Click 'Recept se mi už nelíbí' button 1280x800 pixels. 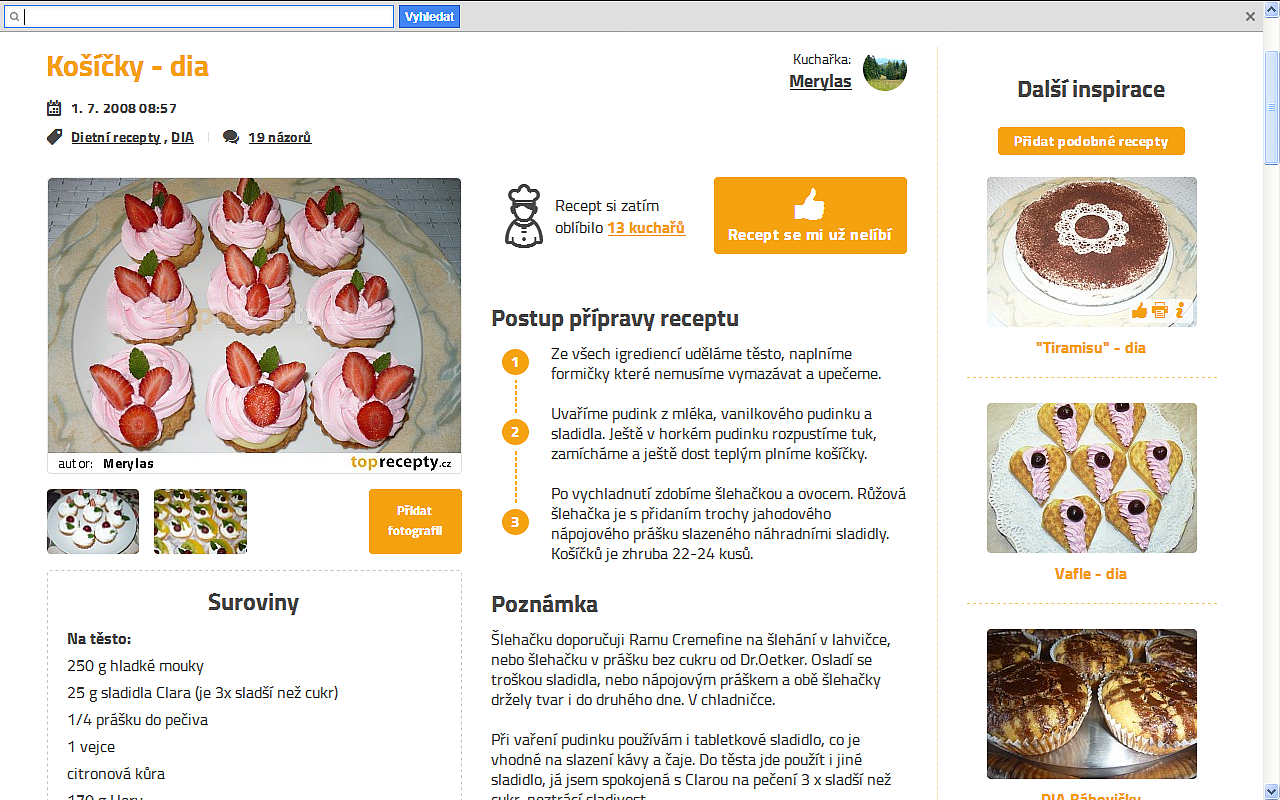pyautogui.click(x=810, y=216)
